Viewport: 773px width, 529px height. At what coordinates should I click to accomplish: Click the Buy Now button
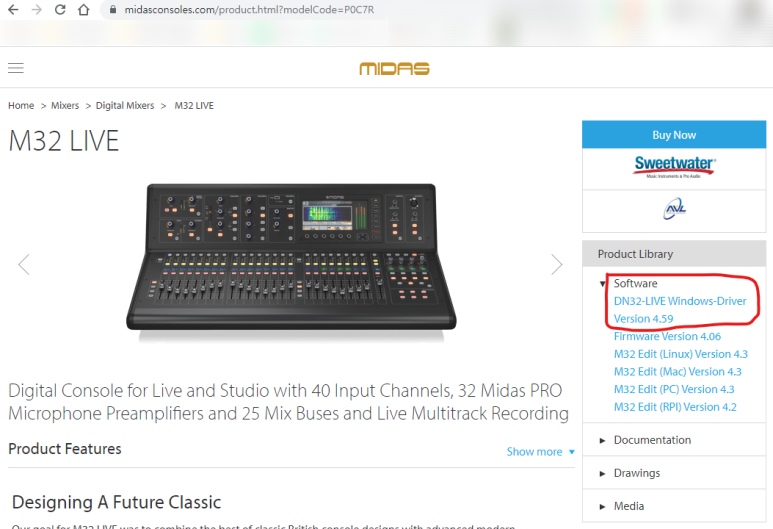674,135
